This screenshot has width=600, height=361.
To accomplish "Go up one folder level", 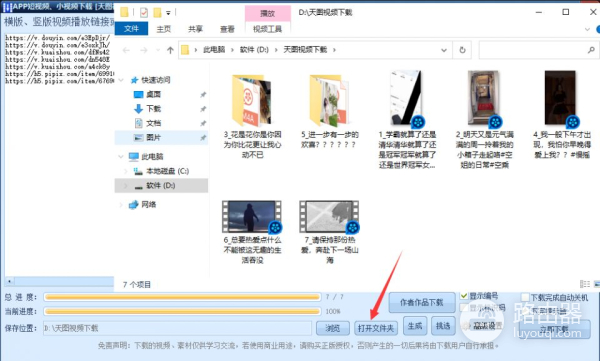I will pyautogui.click(x=170, y=50).
